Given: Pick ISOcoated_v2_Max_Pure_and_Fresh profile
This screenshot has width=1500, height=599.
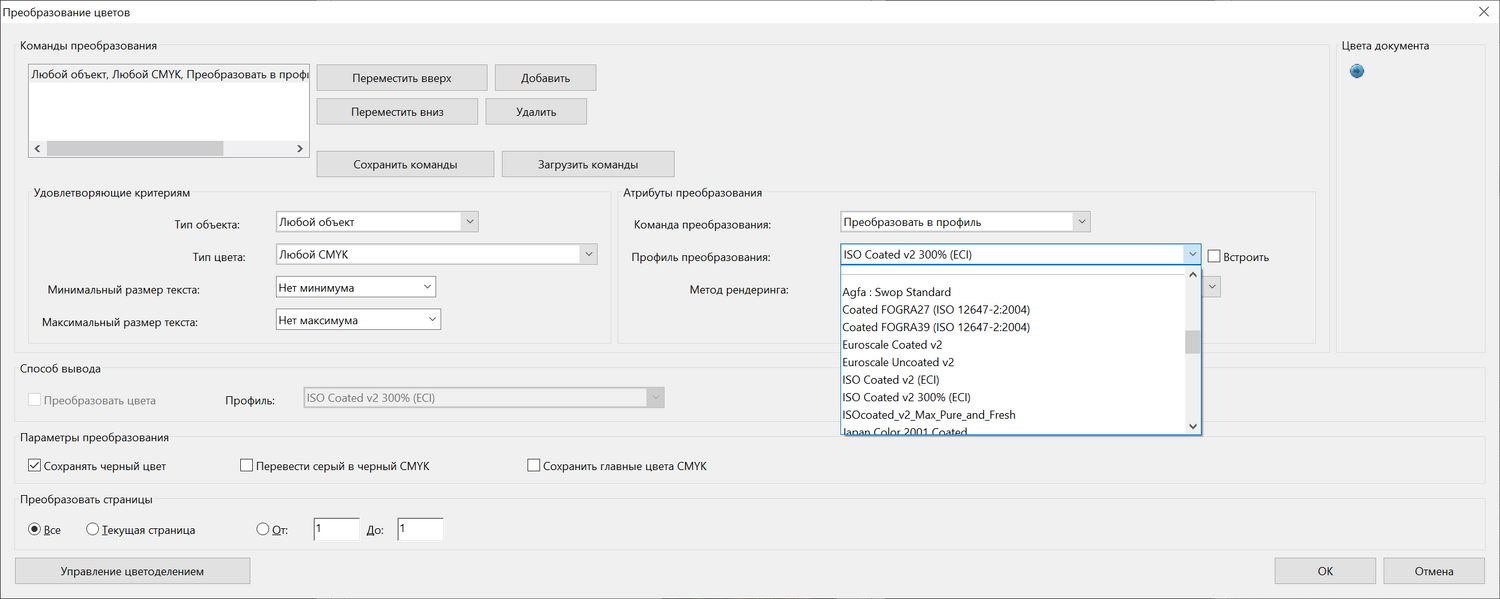Looking at the screenshot, I should 929,414.
